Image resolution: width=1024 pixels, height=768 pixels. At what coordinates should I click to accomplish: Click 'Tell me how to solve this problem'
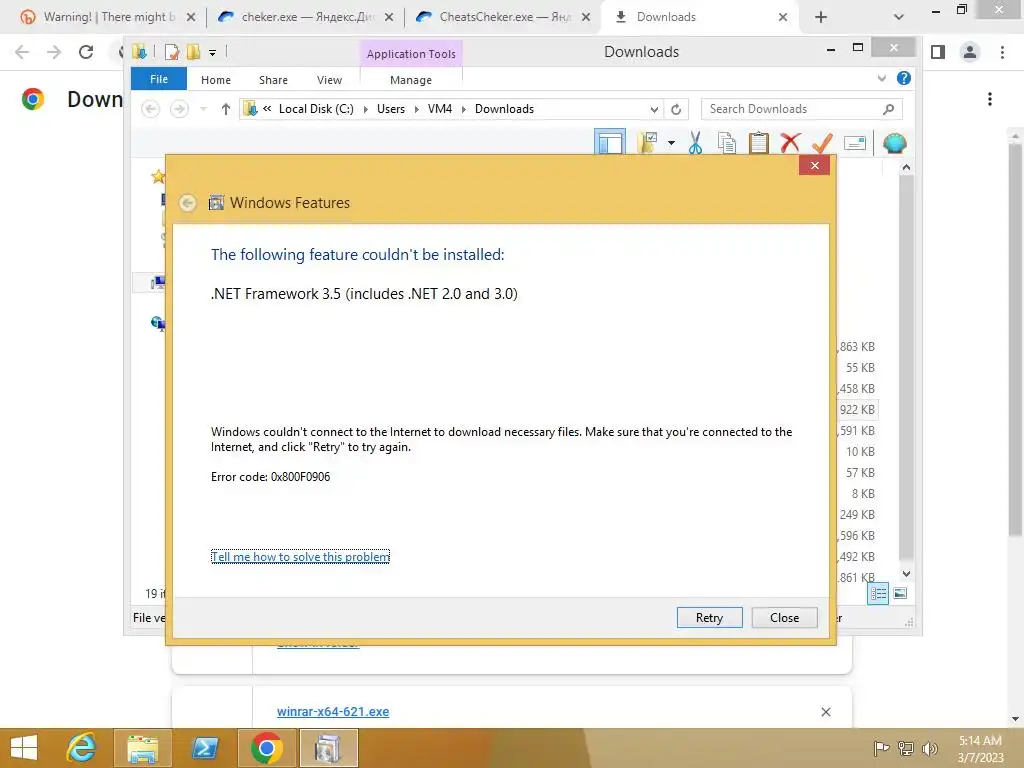(300, 557)
